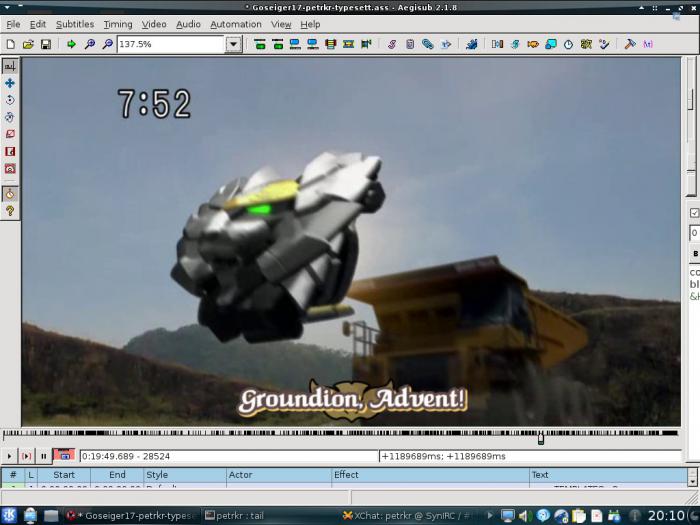Click the video seek bar handle
This screenshot has width=700, height=525.
coord(541,438)
